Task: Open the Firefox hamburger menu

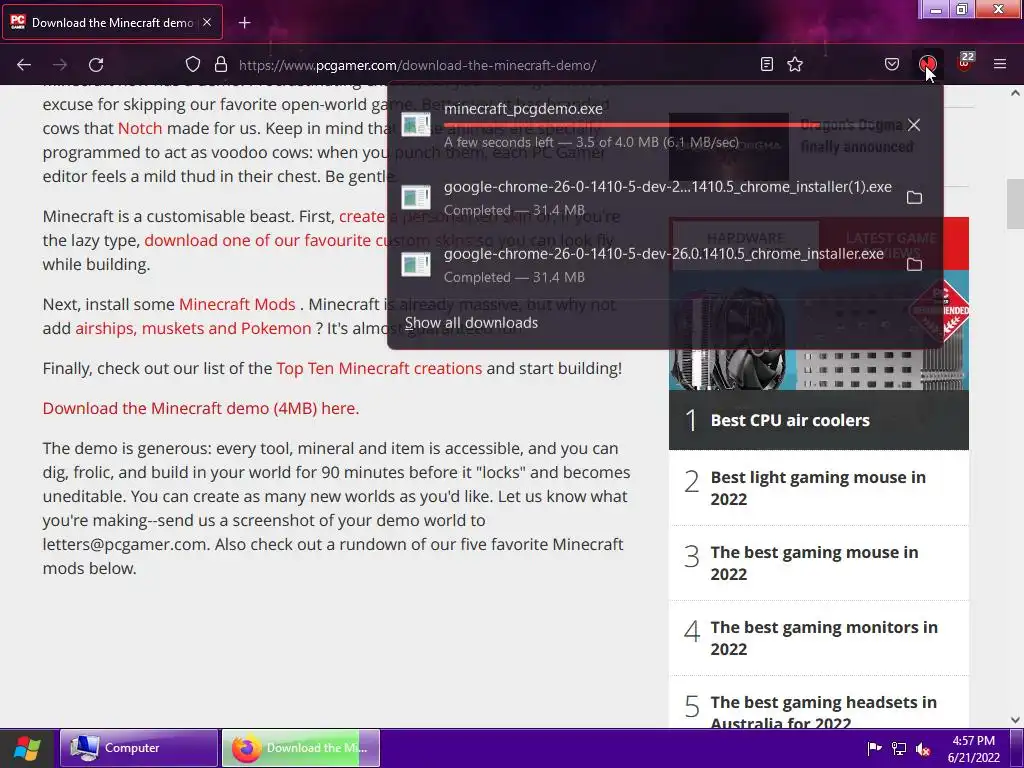Action: tap(1000, 65)
